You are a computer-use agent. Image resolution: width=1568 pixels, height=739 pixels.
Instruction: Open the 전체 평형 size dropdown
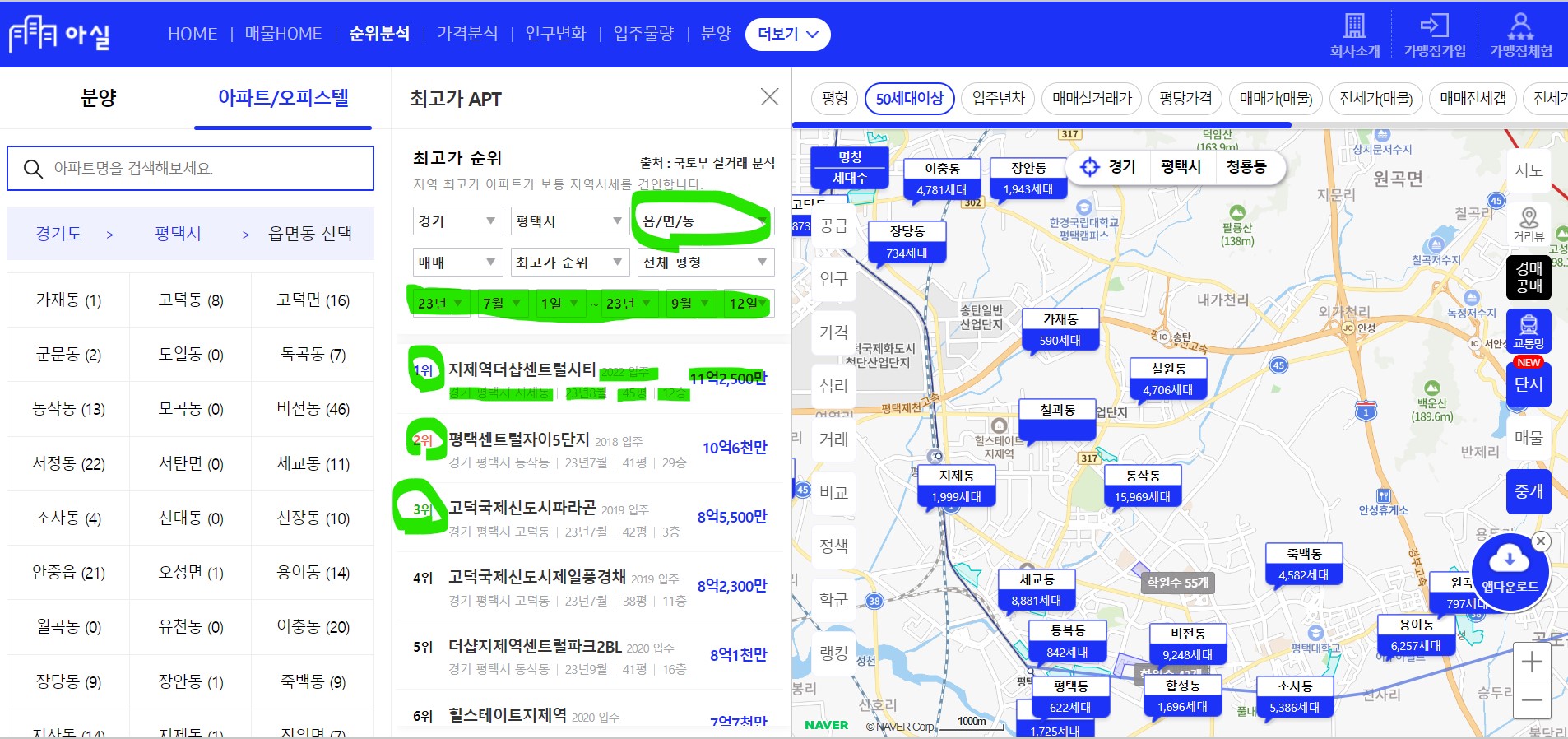pyautogui.click(x=705, y=263)
